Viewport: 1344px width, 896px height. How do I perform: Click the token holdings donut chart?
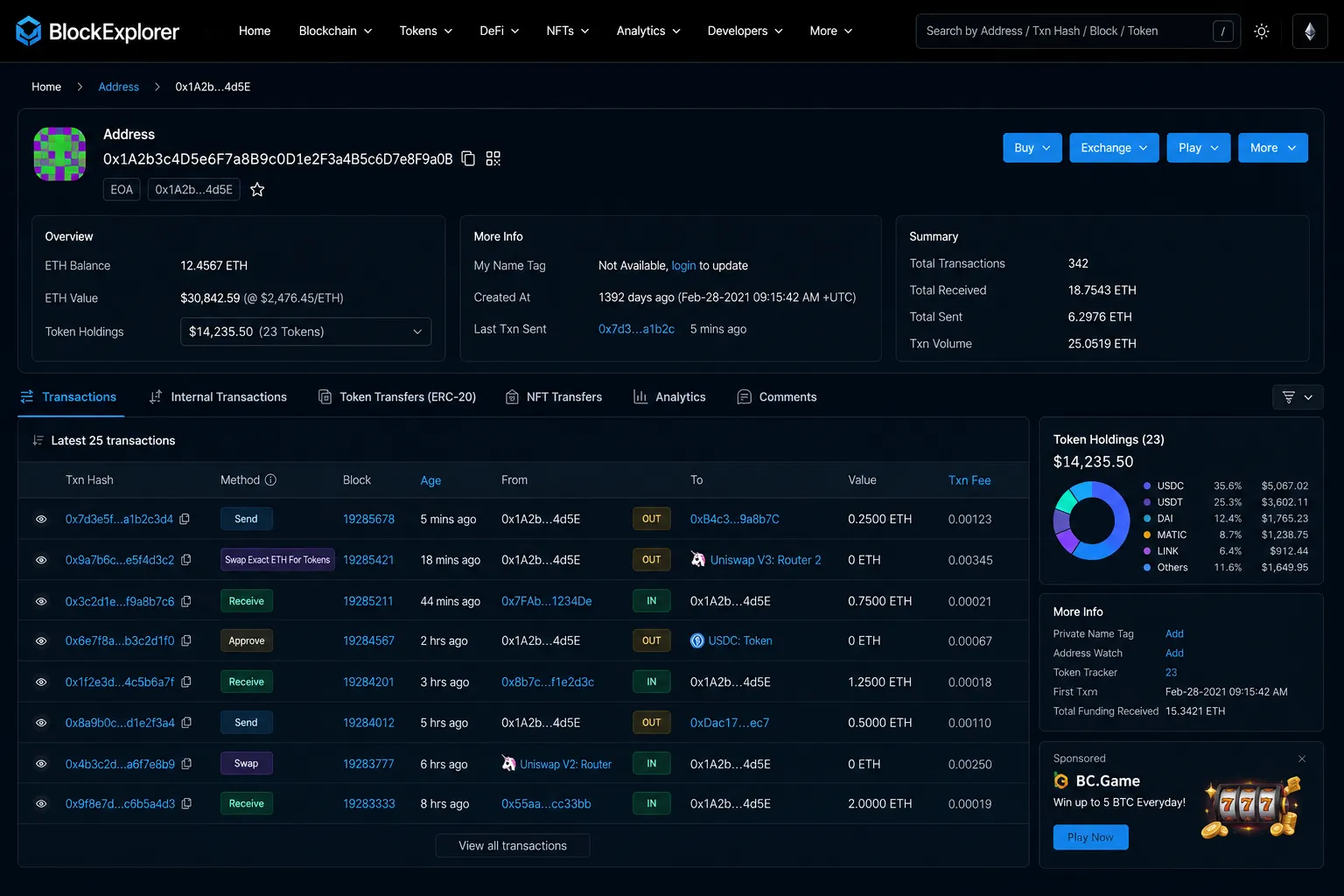pyautogui.click(x=1091, y=521)
